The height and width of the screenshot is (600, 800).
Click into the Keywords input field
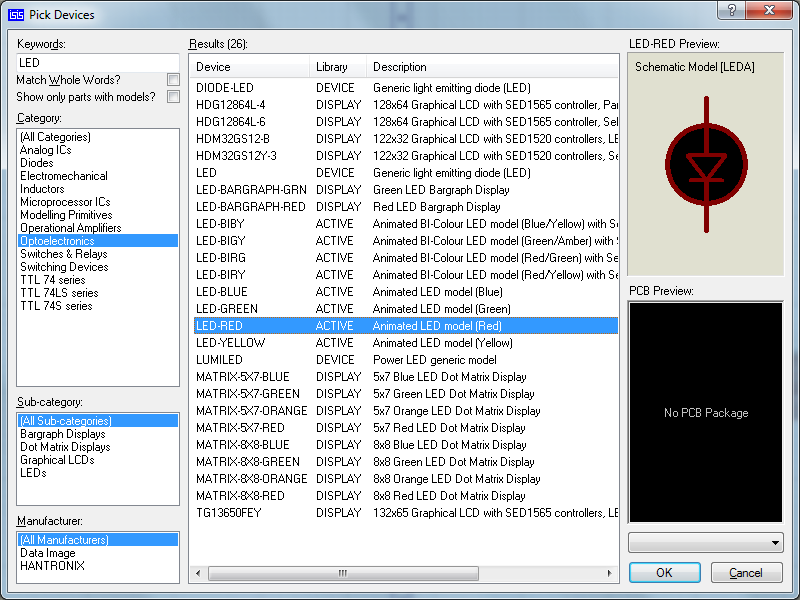(98, 62)
